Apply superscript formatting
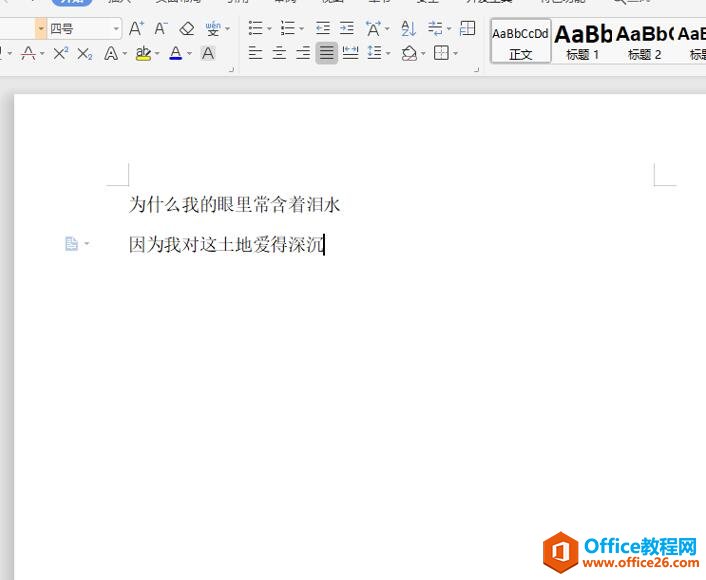706x580 pixels. click(x=61, y=53)
